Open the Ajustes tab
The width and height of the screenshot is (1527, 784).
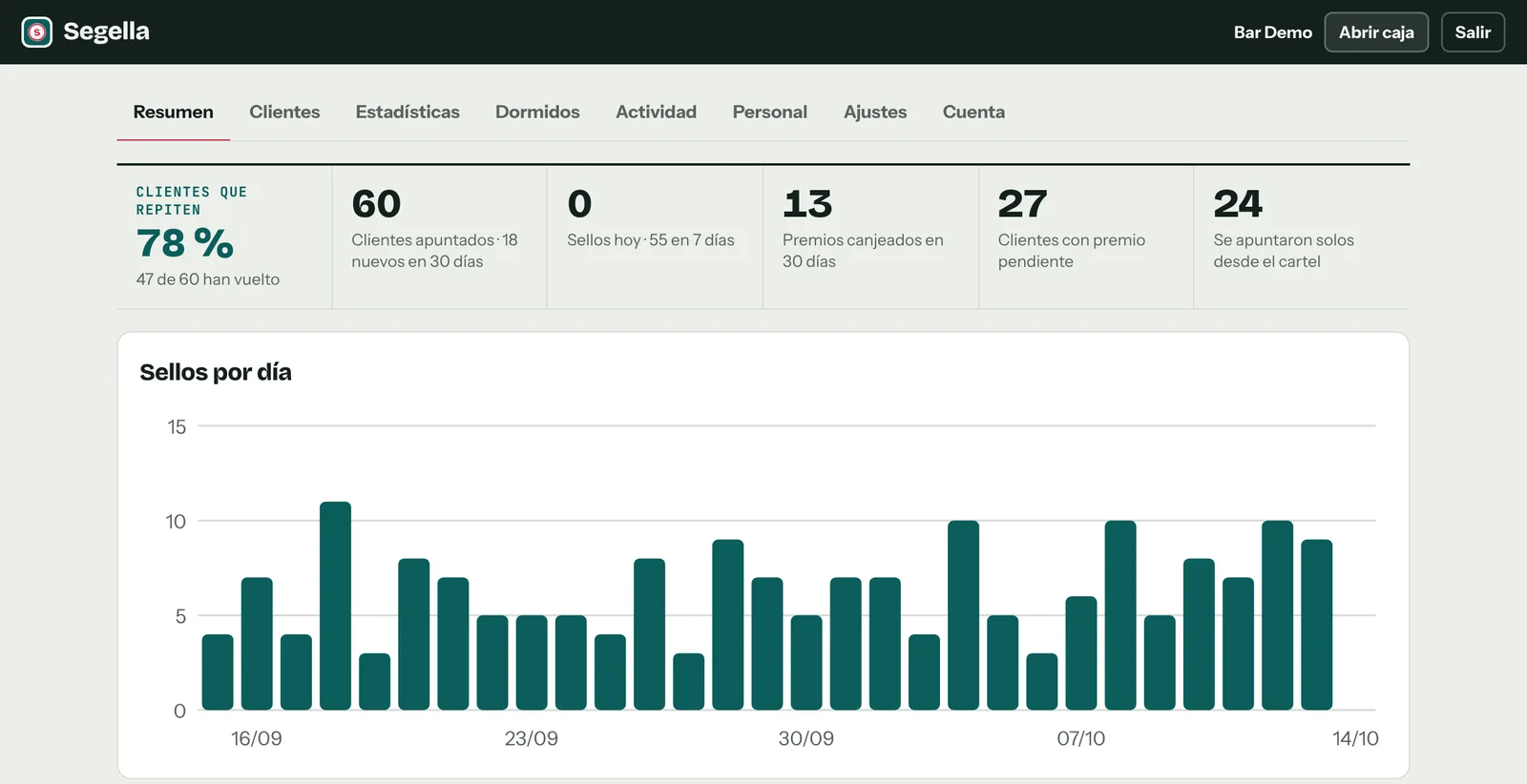point(875,112)
